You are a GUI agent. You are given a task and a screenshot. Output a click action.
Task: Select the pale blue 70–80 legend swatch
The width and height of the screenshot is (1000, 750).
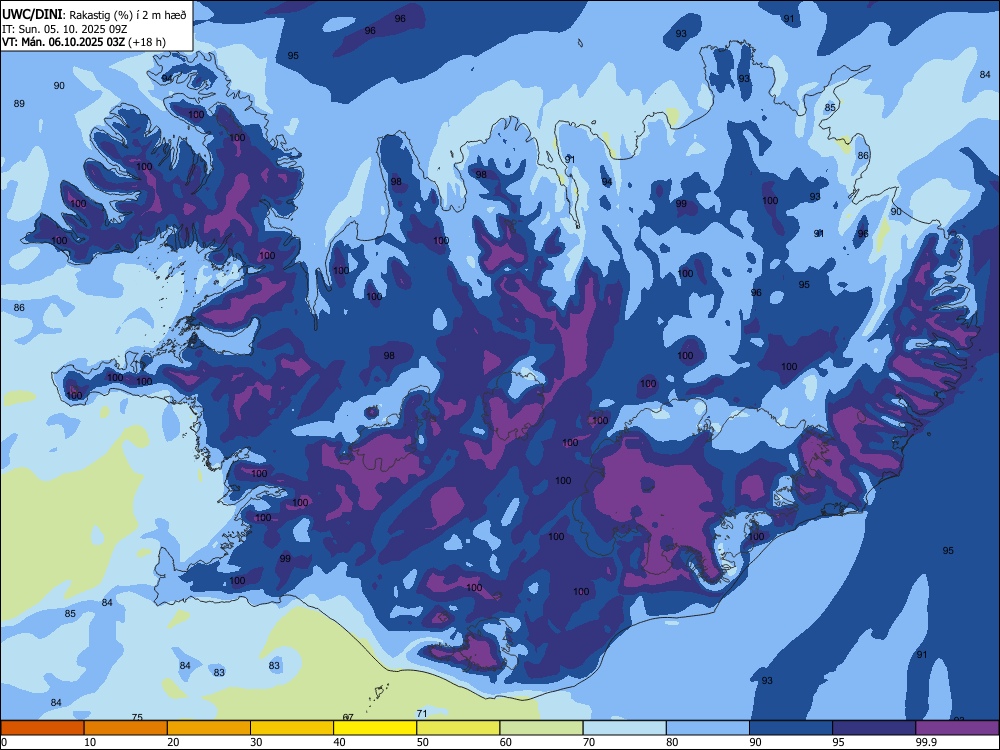[624, 728]
